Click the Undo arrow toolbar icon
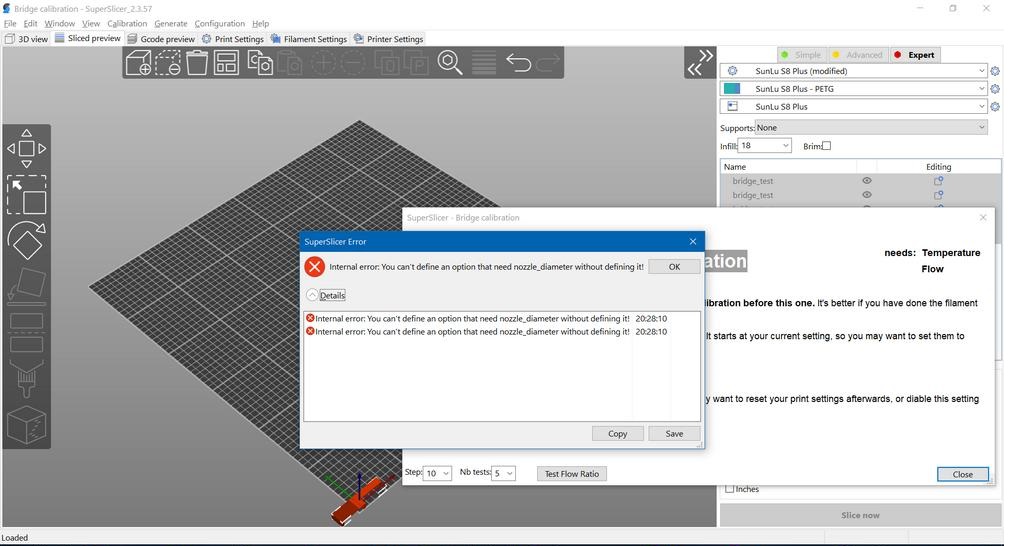1010x546 pixels. point(519,63)
